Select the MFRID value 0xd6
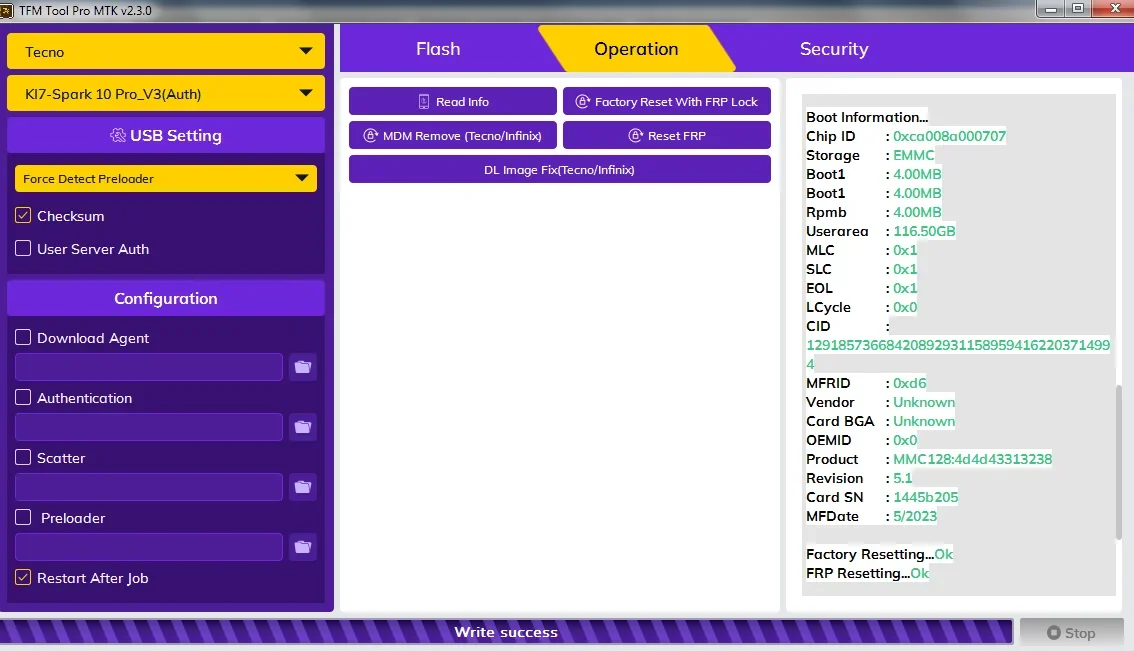The width and height of the screenshot is (1134, 651). 909,383
